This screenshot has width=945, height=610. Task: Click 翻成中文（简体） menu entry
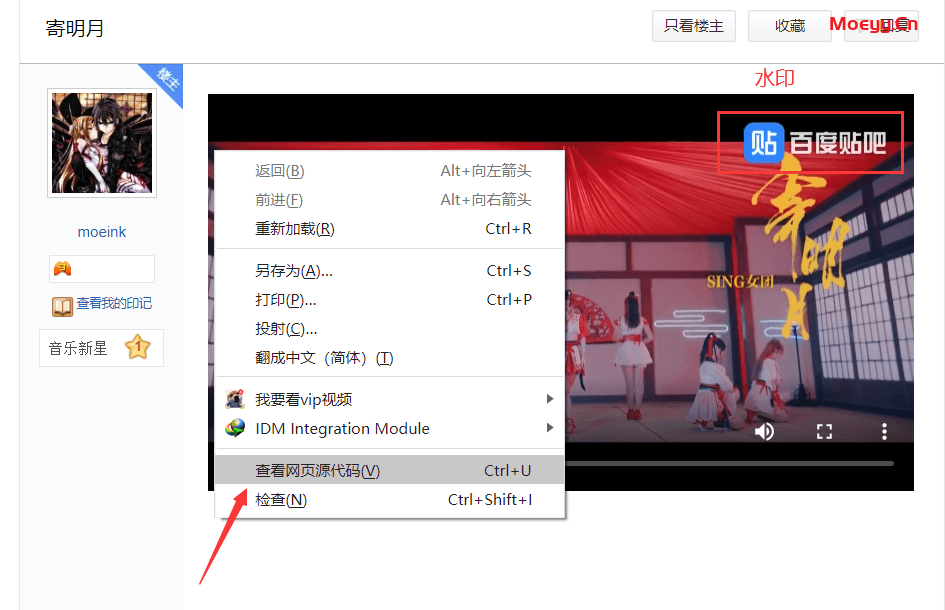tap(324, 358)
